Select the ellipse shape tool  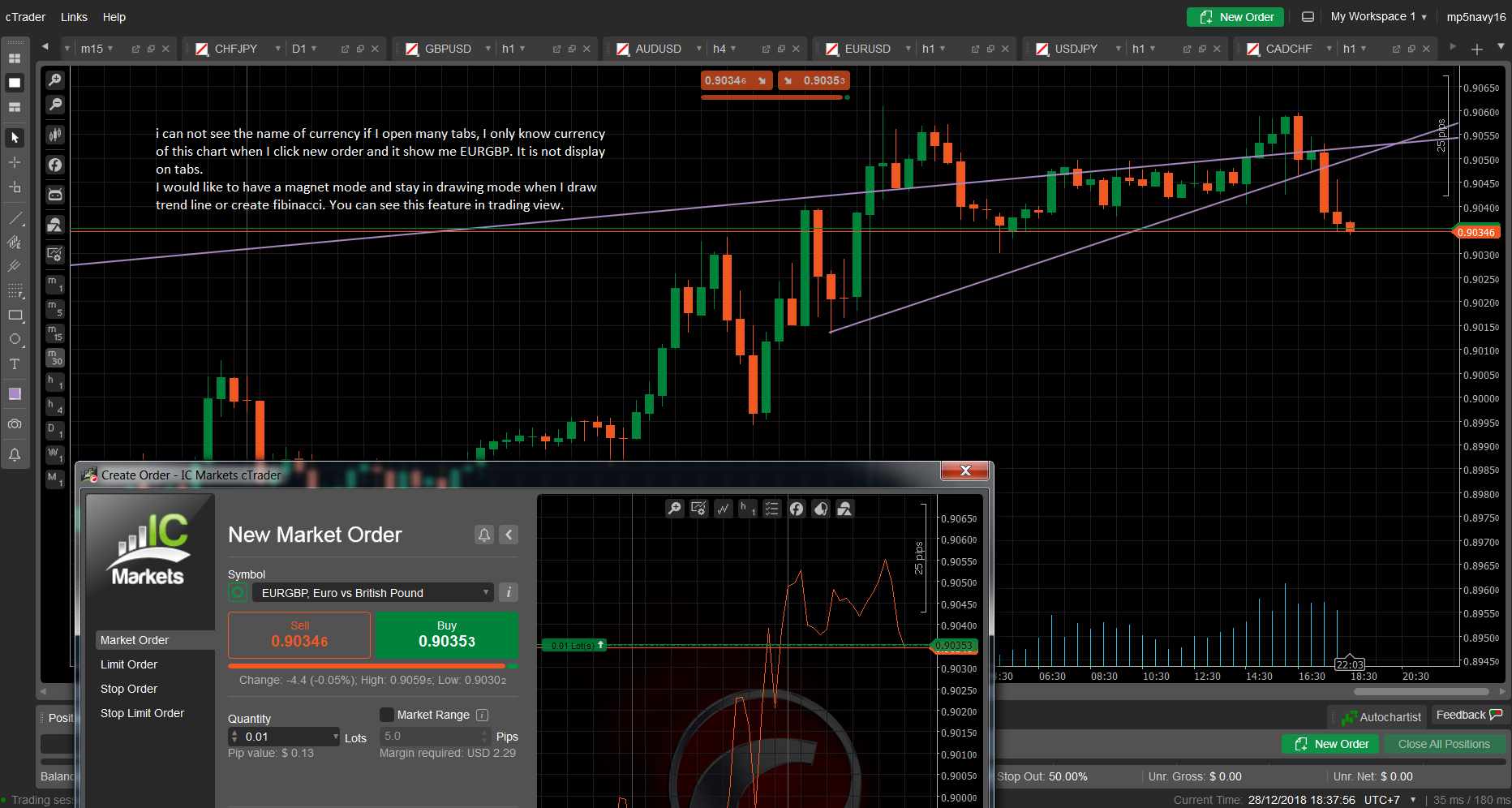coord(15,339)
